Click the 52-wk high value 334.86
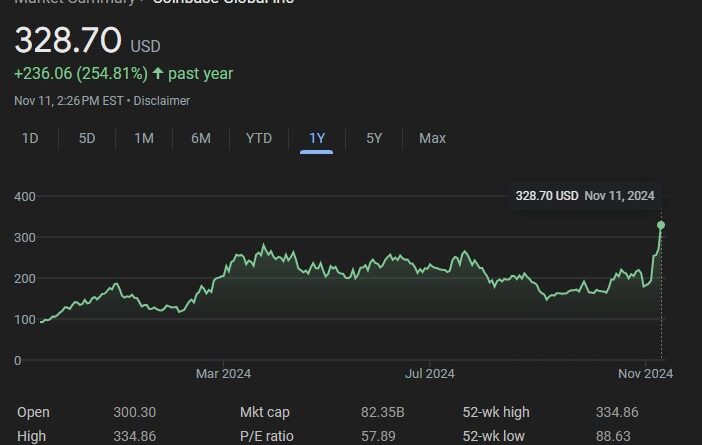This screenshot has height=445, width=702. pyautogui.click(x=617, y=412)
